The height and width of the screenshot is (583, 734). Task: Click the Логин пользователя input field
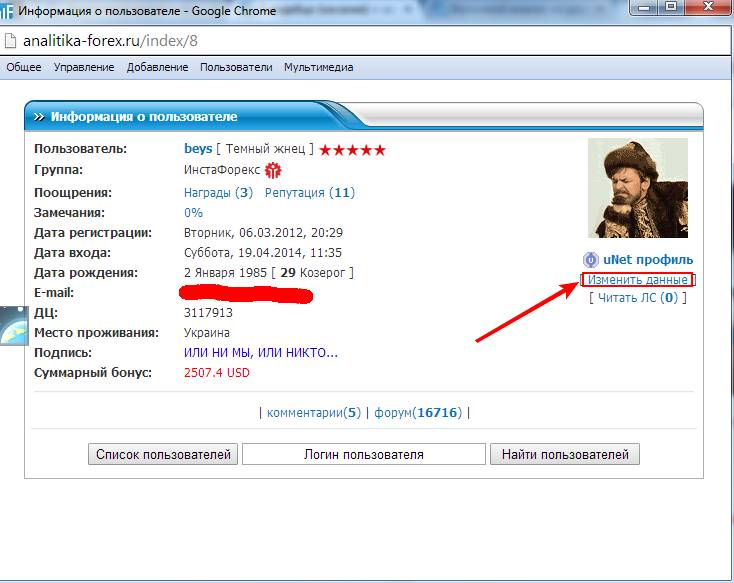(x=363, y=454)
